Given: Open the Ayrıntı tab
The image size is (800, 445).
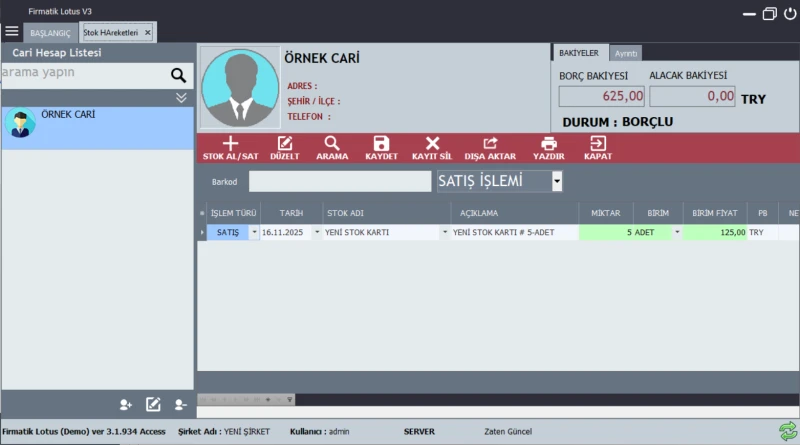Looking at the screenshot, I should [626, 52].
